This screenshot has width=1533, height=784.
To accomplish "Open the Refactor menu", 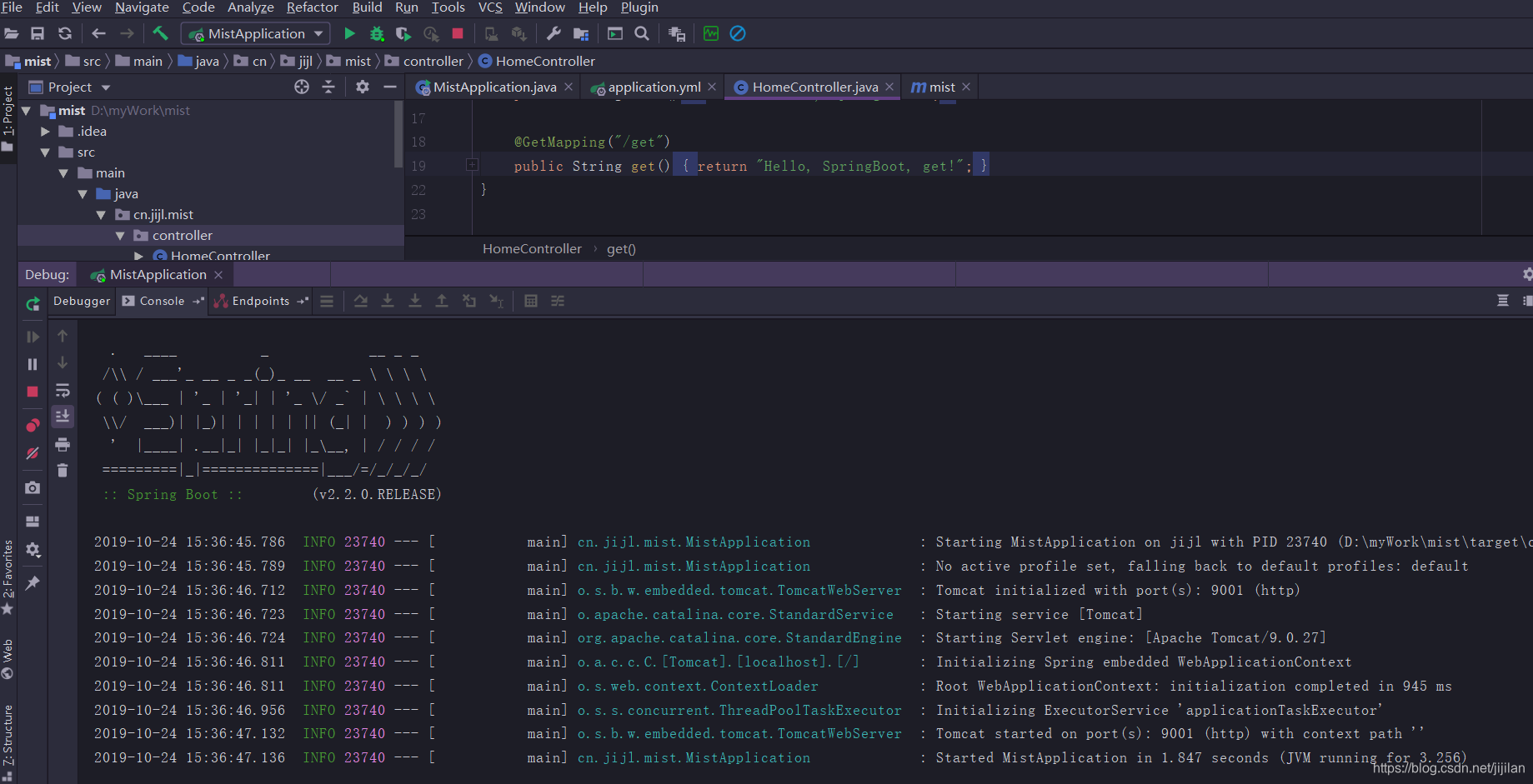I will coord(312,7).
